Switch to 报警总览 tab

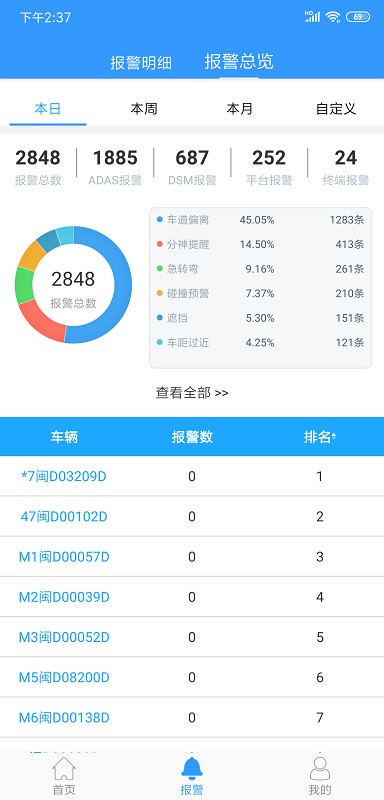(x=239, y=61)
